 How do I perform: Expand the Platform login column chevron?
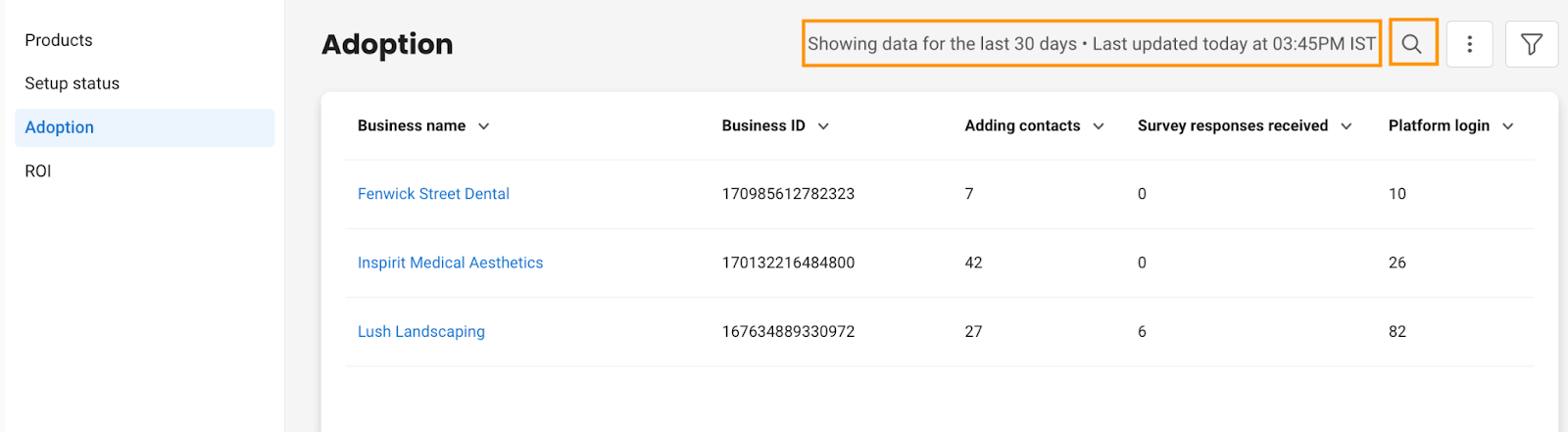point(1508,126)
